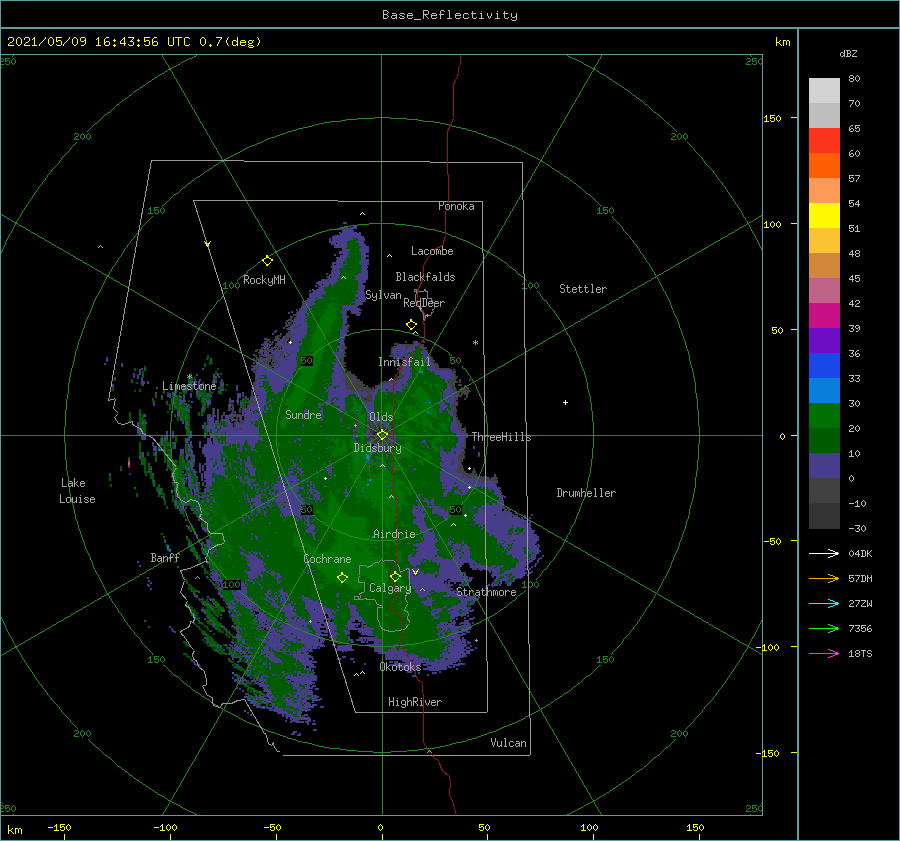Click the km unit label at bottom left
This screenshot has width=900, height=841.
[15, 830]
